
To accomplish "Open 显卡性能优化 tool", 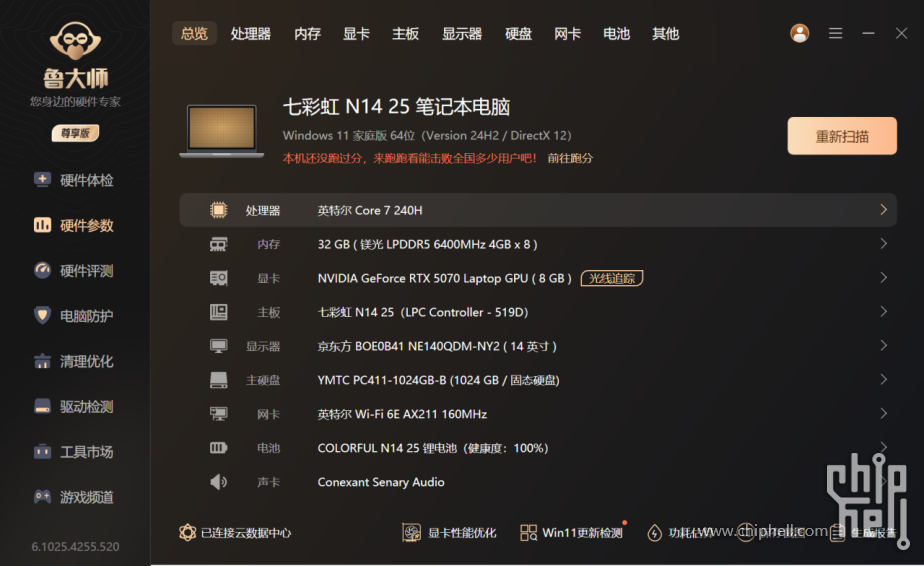I will point(449,533).
